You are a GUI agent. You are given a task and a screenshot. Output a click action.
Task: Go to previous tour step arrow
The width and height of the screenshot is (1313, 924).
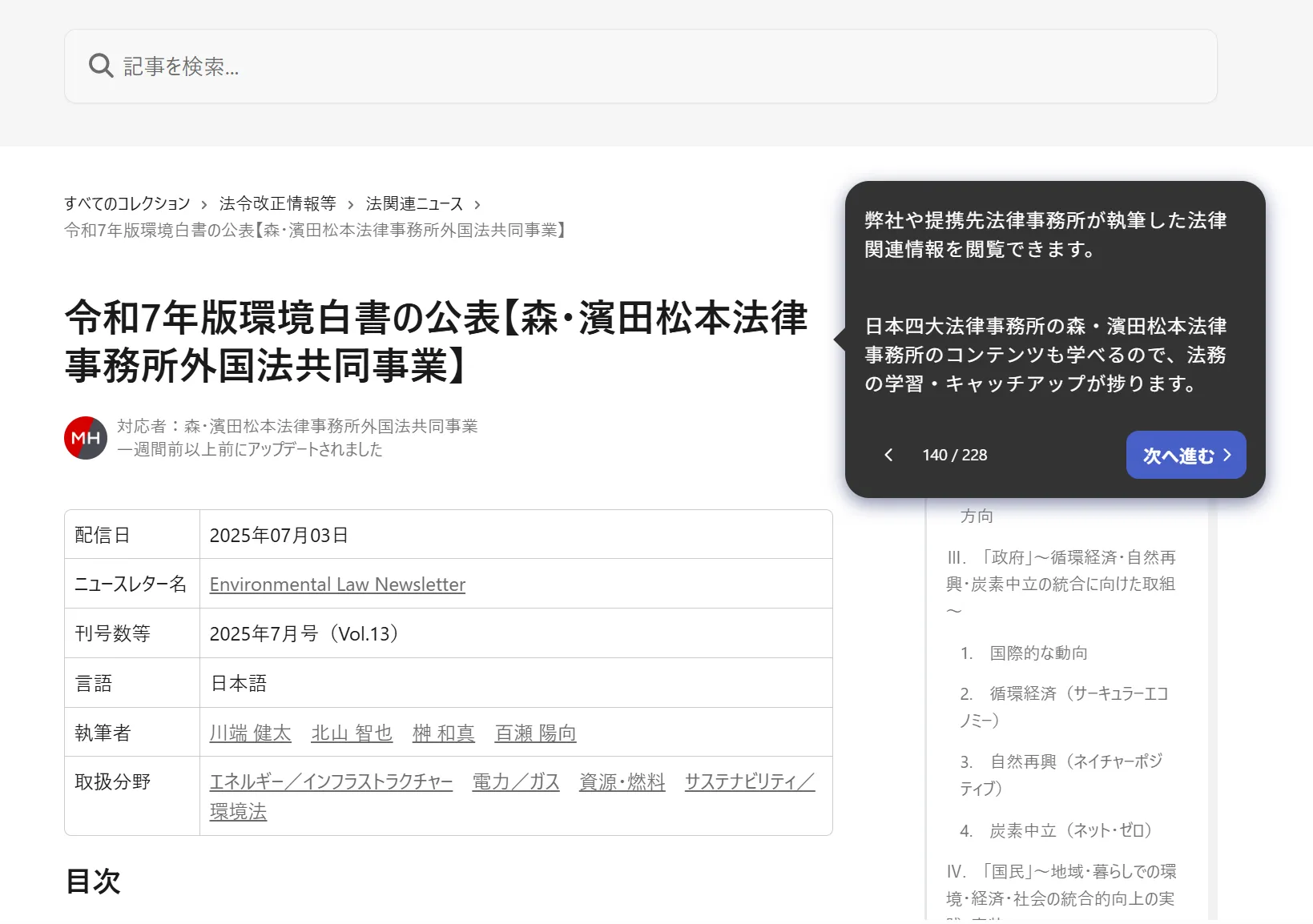click(x=888, y=455)
